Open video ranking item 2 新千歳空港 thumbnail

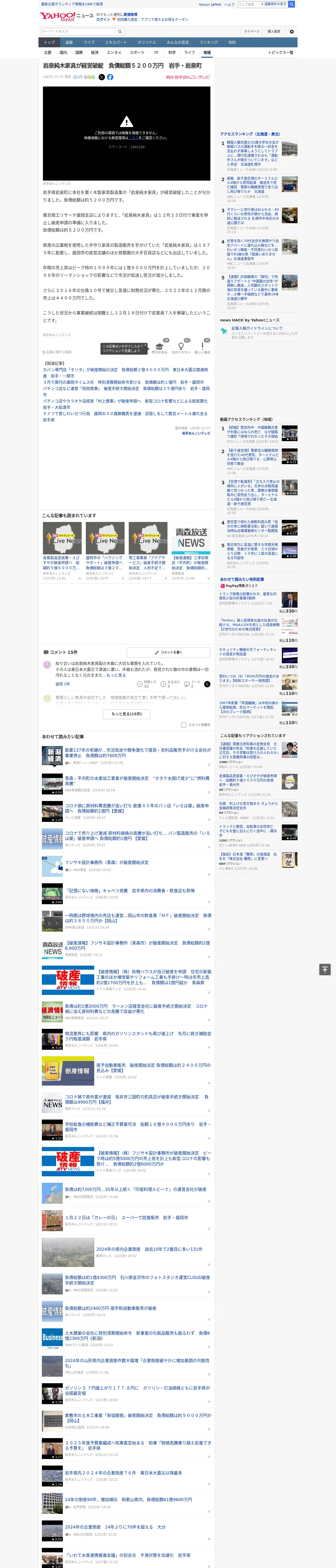pos(290,457)
